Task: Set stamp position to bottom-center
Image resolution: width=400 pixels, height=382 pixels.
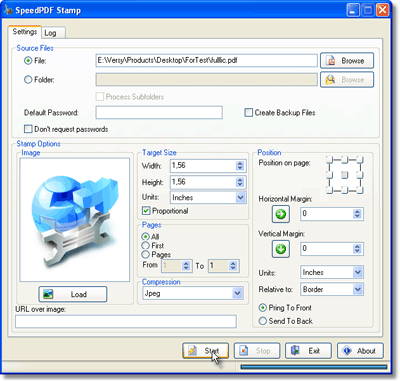Action: click(345, 190)
